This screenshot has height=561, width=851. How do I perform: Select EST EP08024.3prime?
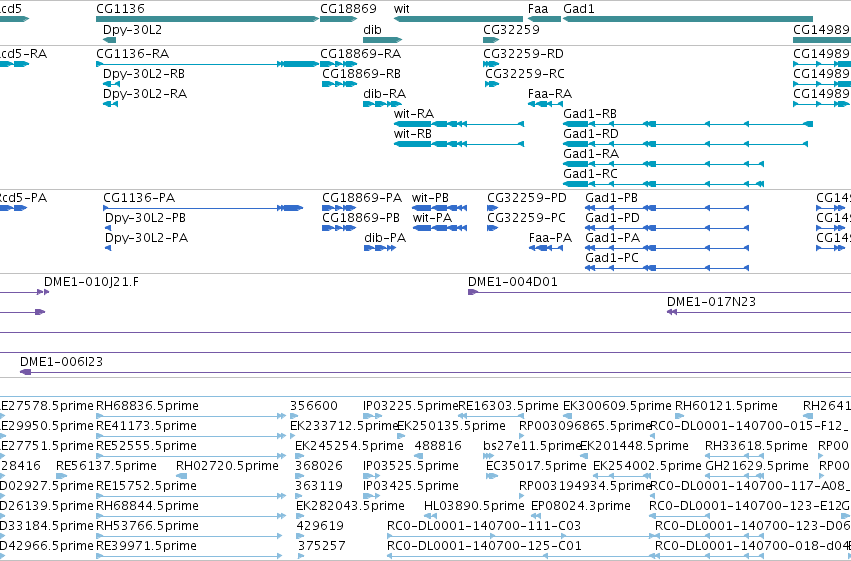click(534, 517)
